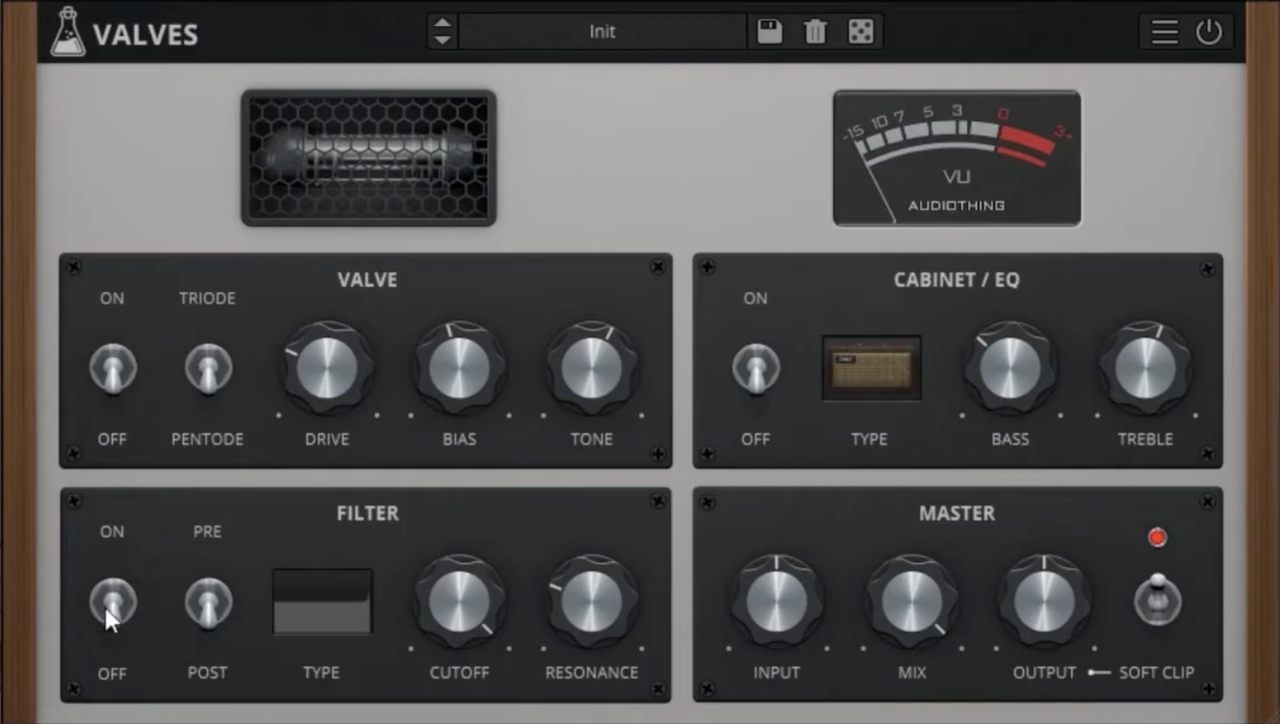The width and height of the screenshot is (1280, 724).
Task: Click the CUTOFF label
Action: (x=459, y=672)
